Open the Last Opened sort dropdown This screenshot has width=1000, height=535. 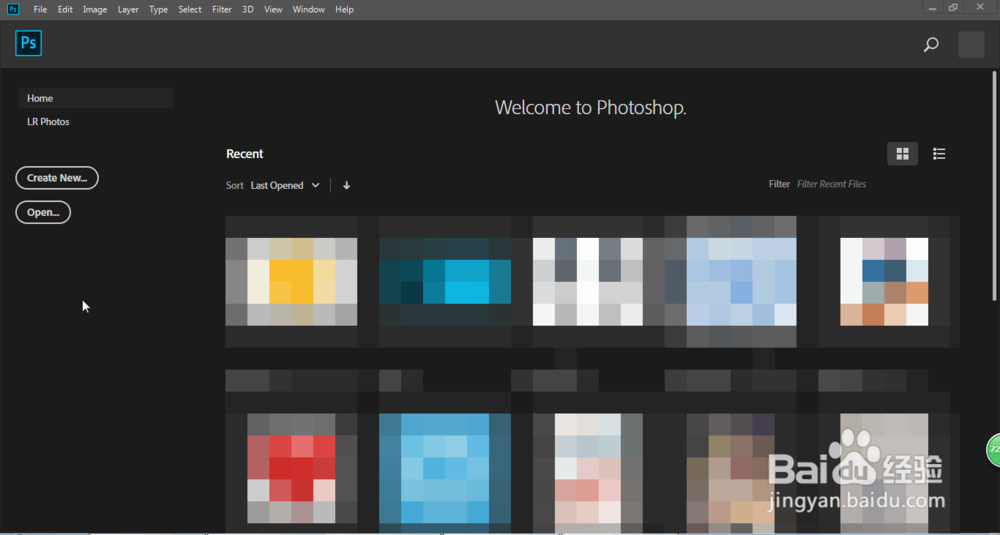coord(285,185)
